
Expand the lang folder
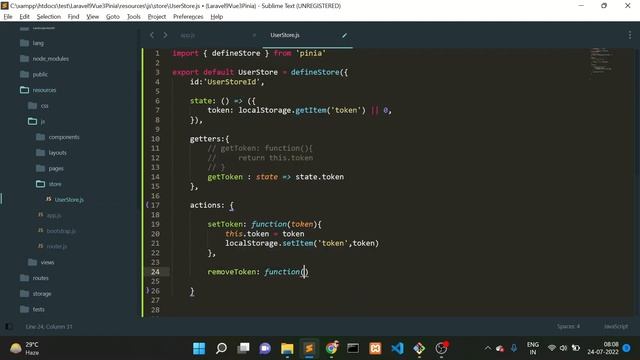(x=38, y=43)
